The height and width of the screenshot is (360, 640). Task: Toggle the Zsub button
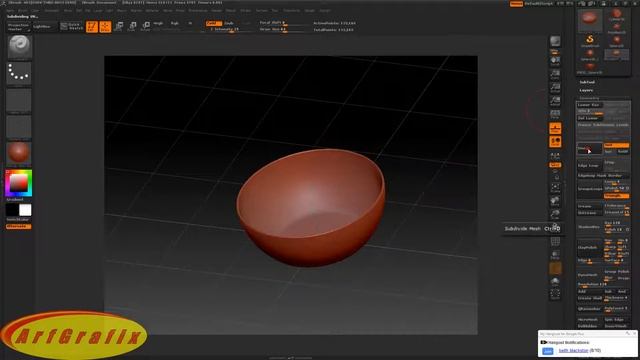pos(229,23)
